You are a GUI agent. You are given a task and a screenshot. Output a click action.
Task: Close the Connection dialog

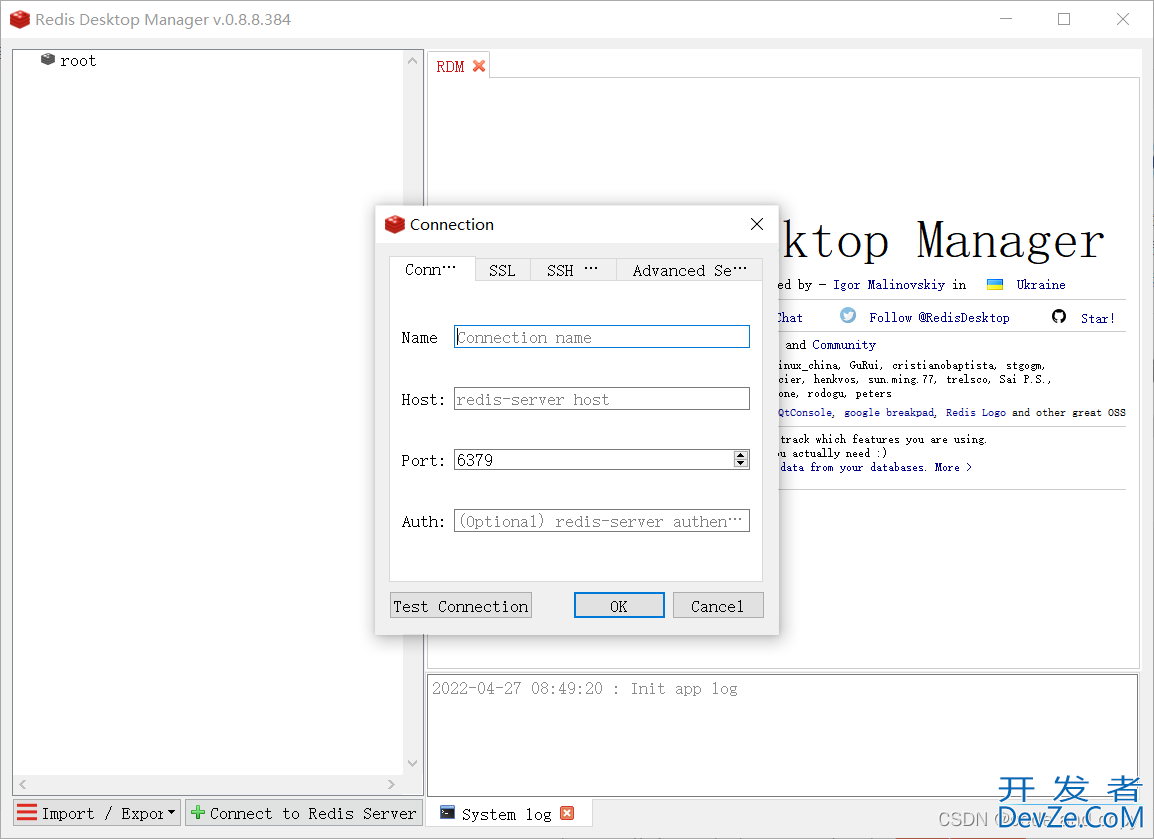click(757, 224)
